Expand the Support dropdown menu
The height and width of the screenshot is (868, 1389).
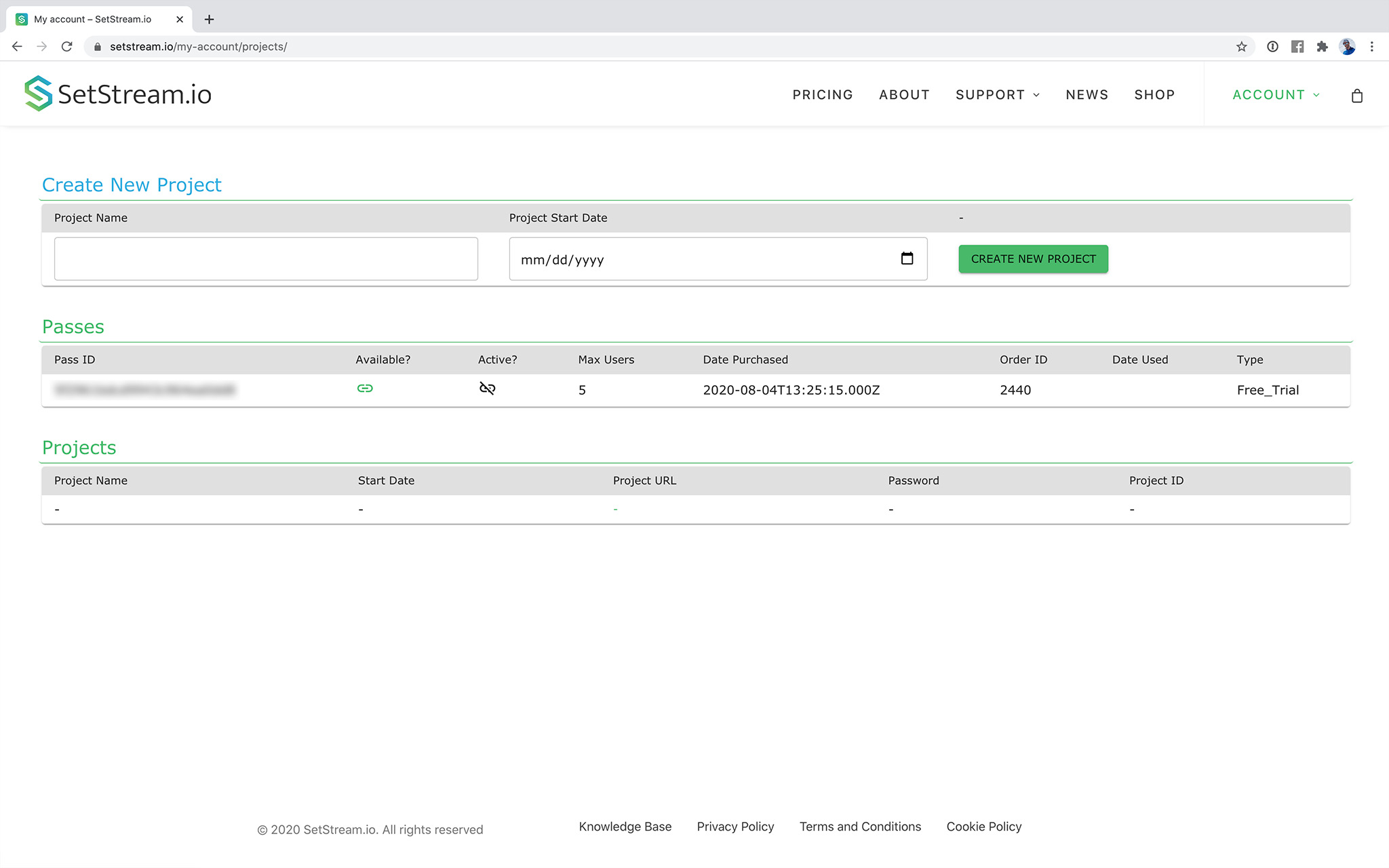(998, 95)
